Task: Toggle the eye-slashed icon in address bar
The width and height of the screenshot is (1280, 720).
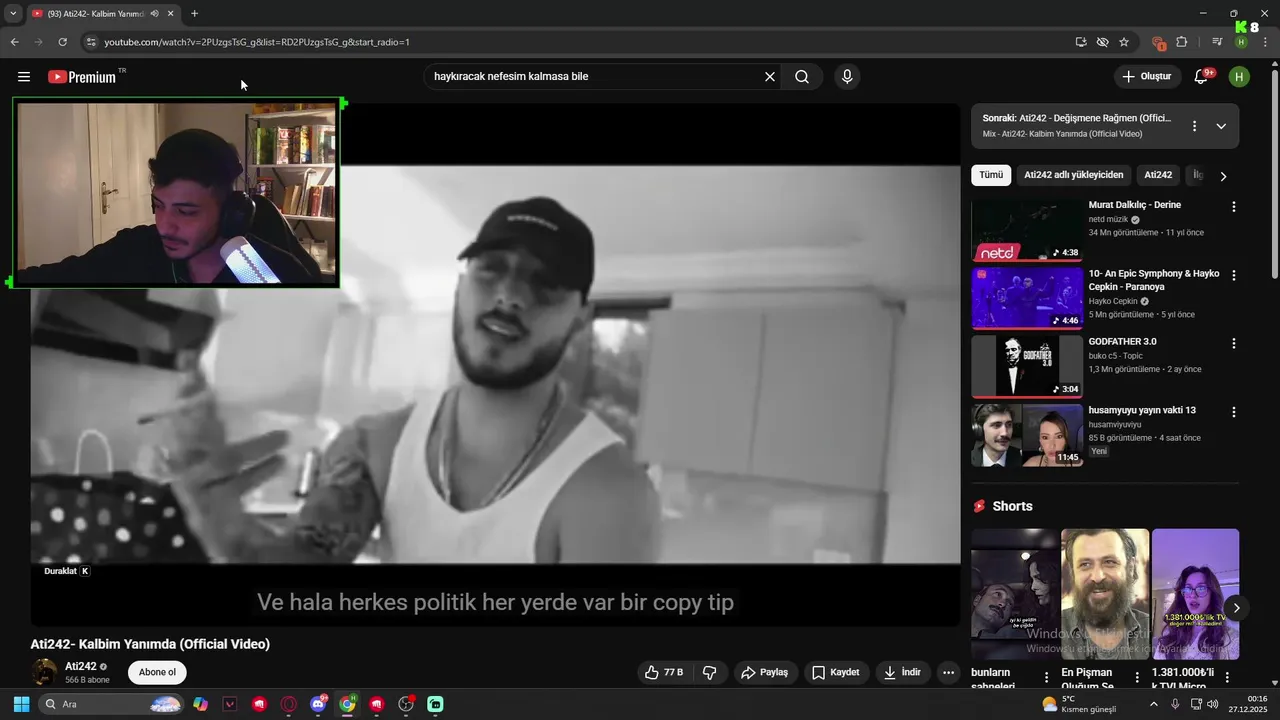Action: point(1102,42)
